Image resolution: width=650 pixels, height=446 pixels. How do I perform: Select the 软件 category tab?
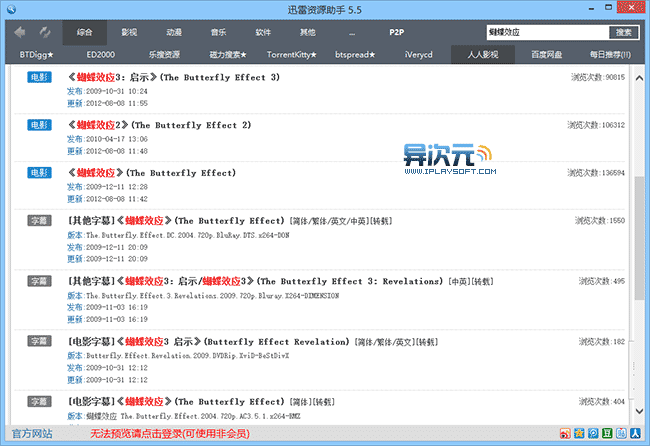click(x=263, y=32)
